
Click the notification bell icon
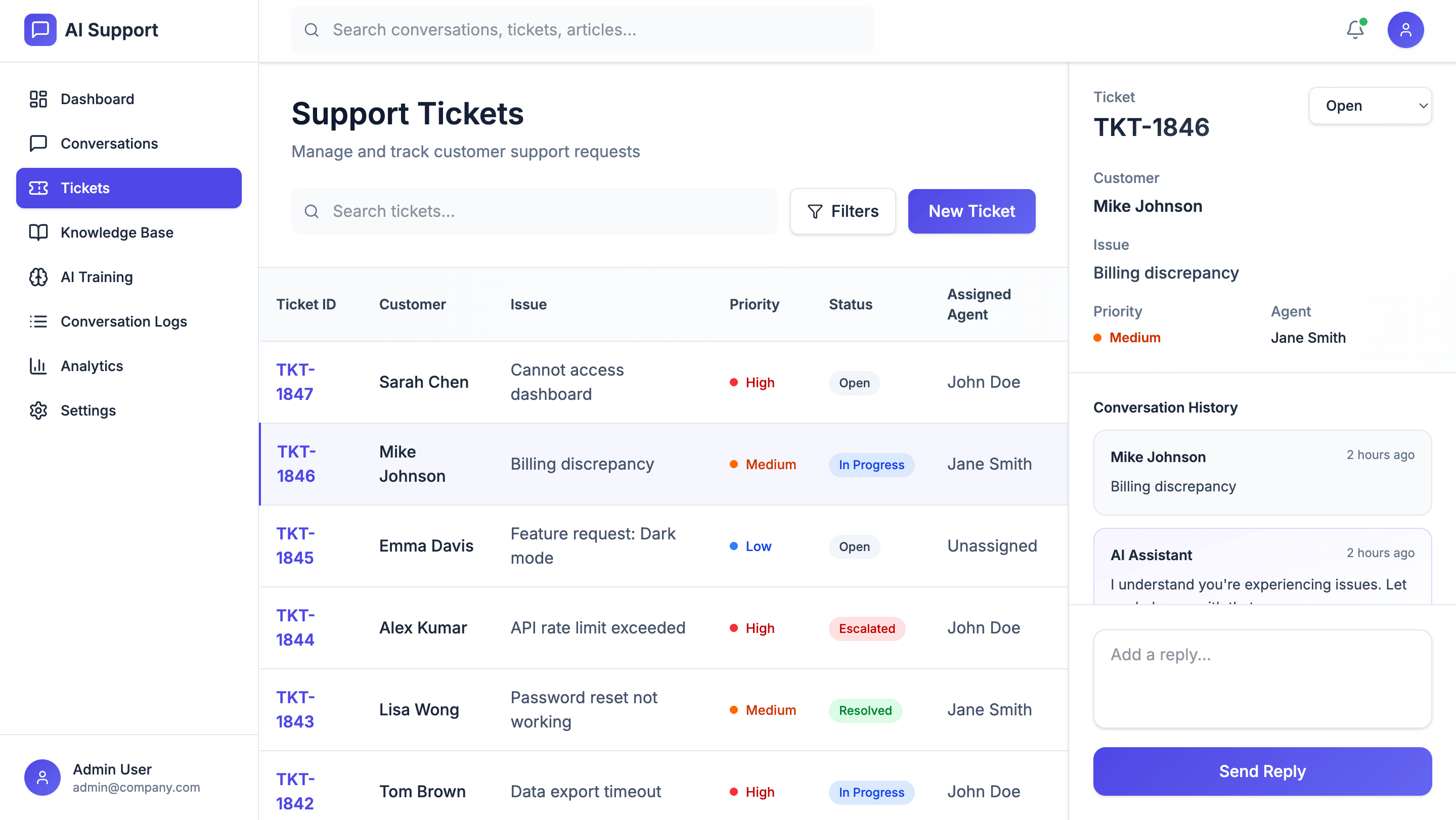click(x=1355, y=29)
